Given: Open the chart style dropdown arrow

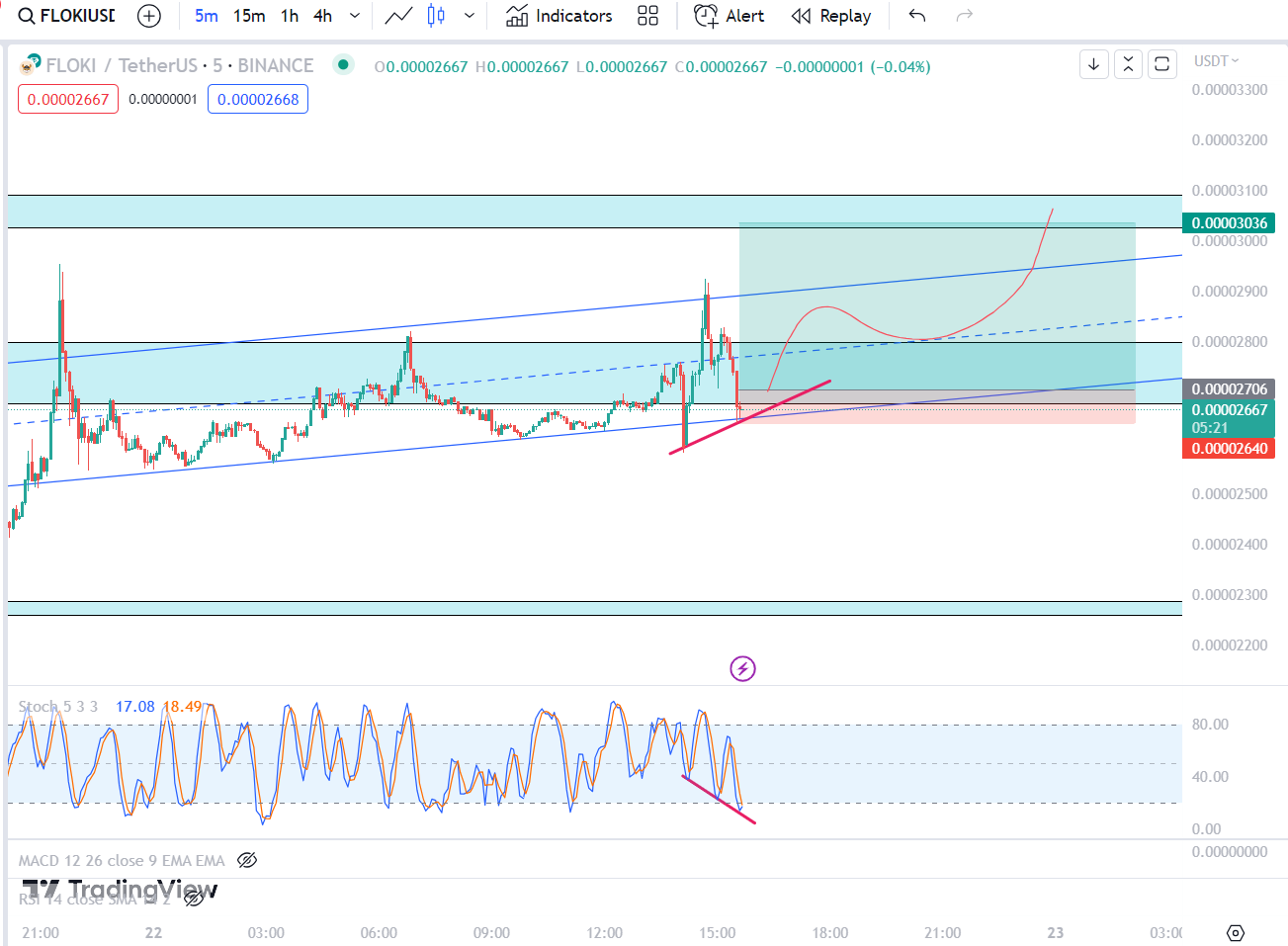Looking at the screenshot, I should pyautogui.click(x=470, y=16).
